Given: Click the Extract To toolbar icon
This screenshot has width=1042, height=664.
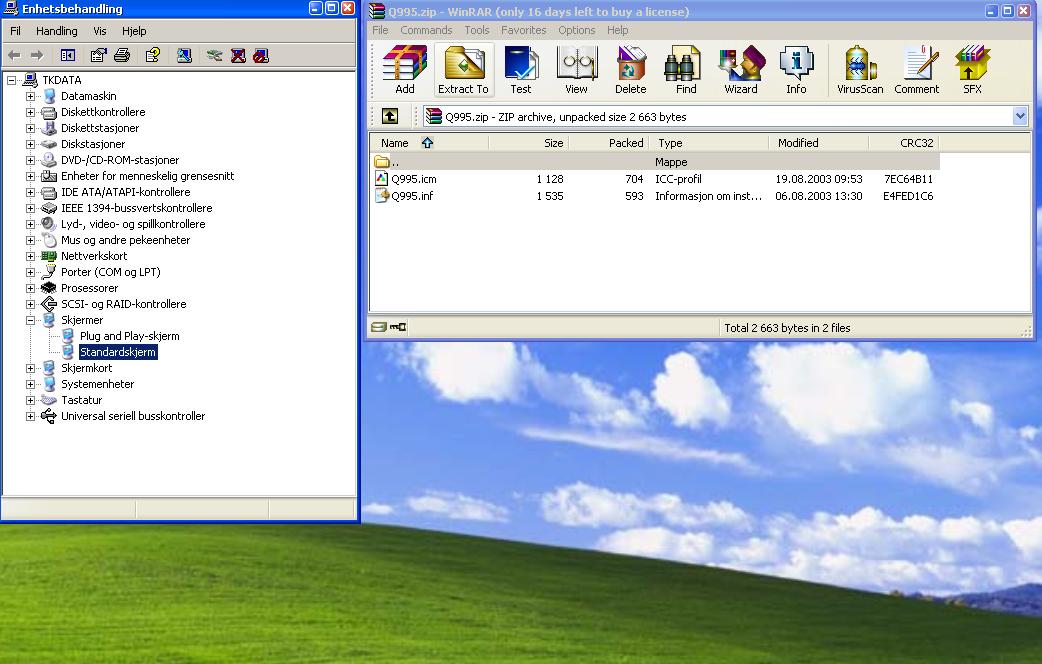Looking at the screenshot, I should coord(463,70).
